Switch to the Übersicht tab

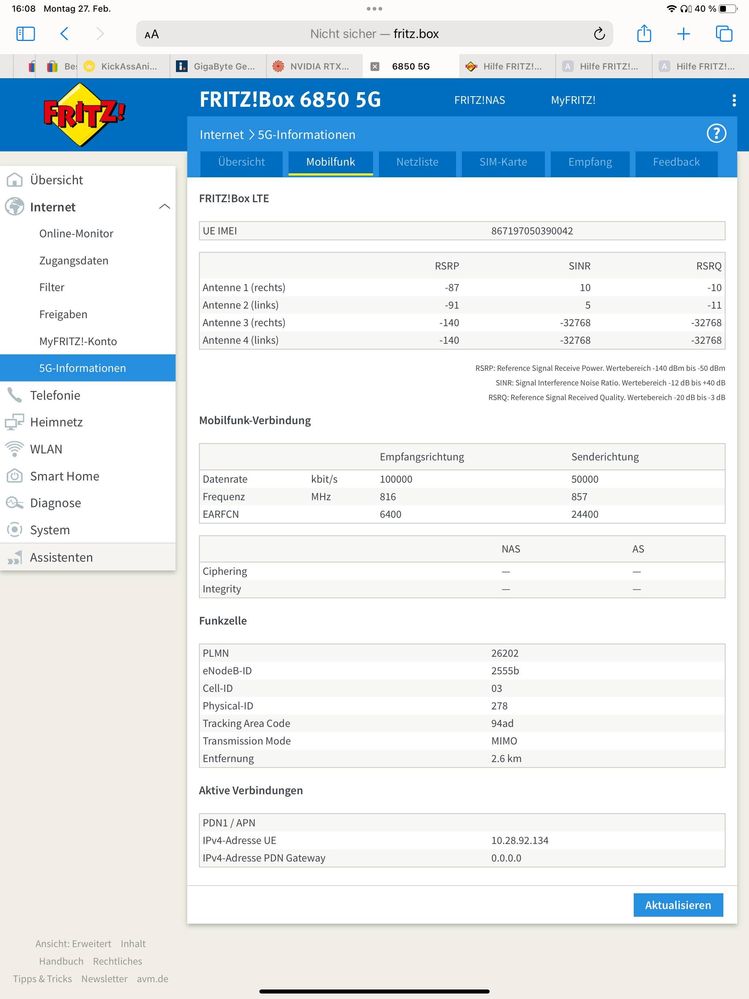[241, 162]
